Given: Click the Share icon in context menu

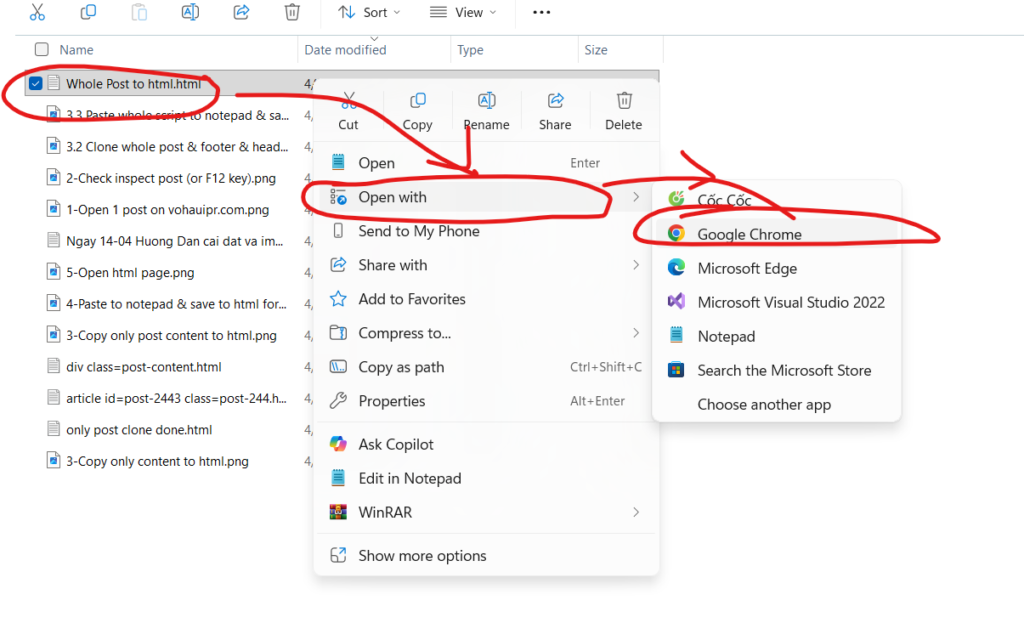Looking at the screenshot, I should point(555,101).
